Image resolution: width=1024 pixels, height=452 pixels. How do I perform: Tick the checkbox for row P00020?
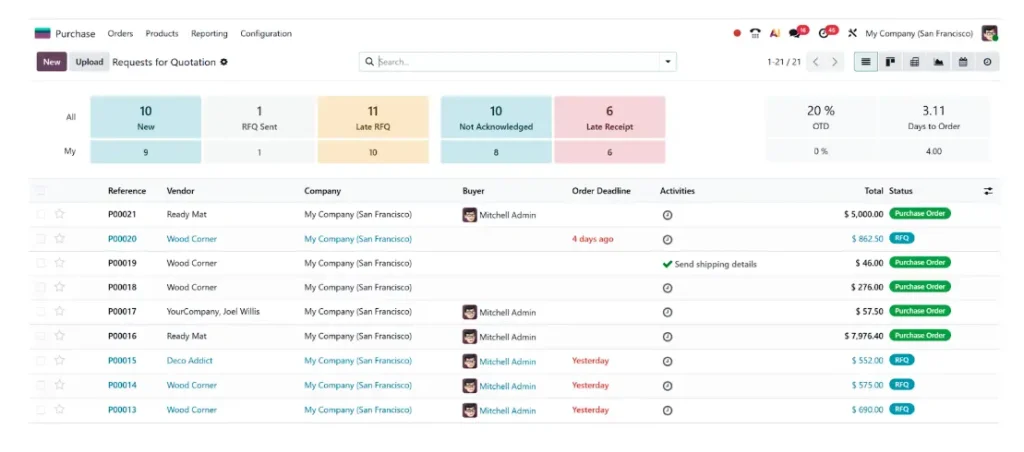click(x=40, y=238)
